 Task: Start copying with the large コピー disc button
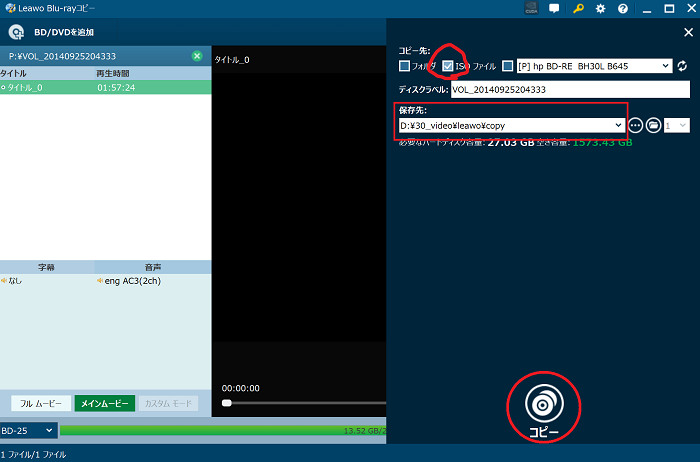(544, 410)
